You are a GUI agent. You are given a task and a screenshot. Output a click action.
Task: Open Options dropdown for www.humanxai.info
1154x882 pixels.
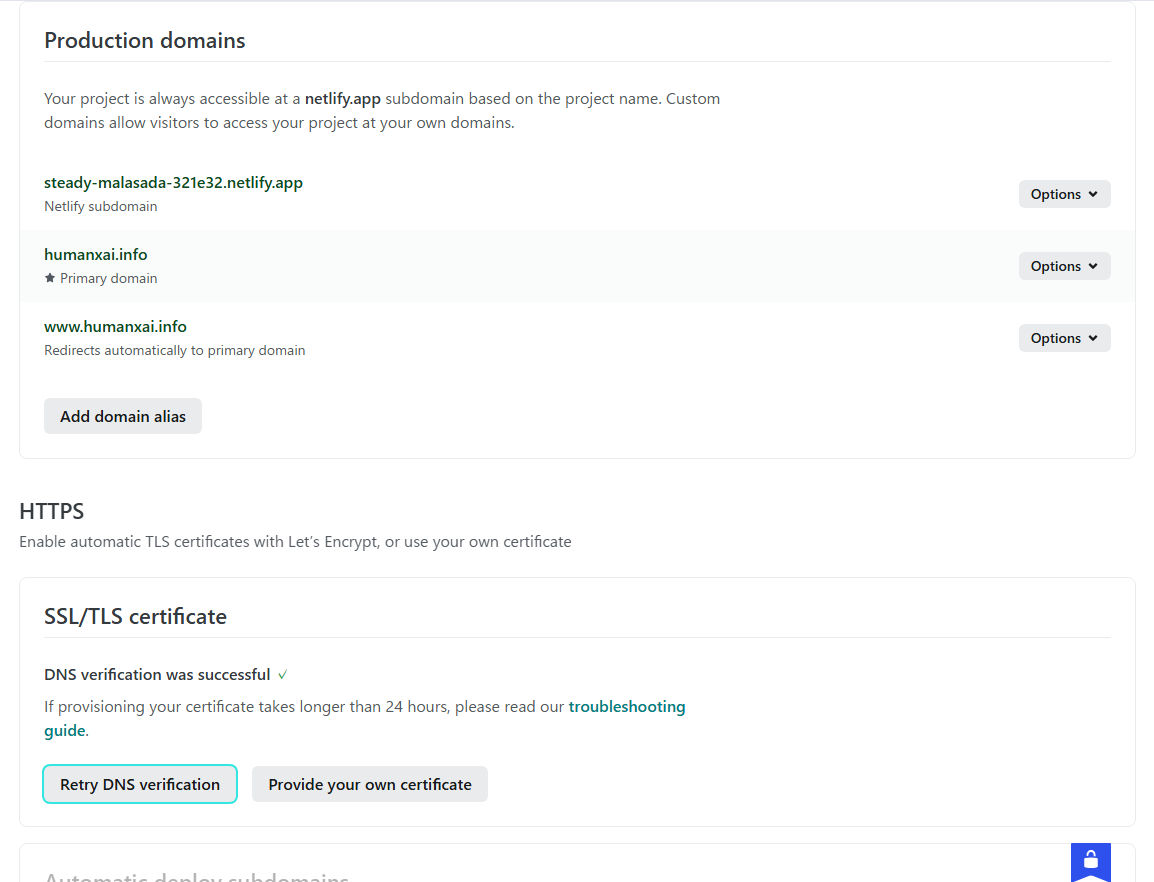(x=1064, y=338)
